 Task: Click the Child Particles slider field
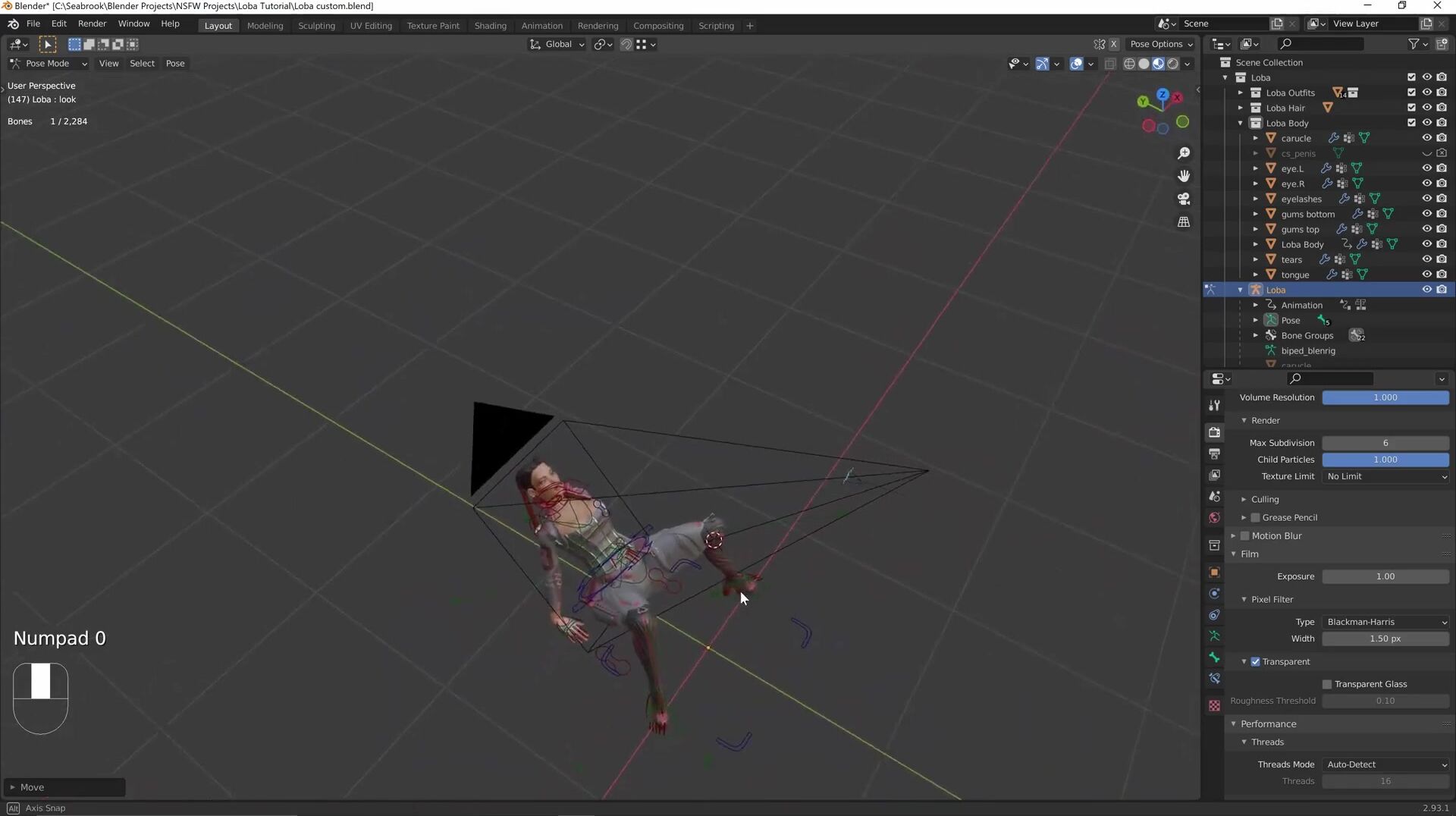[1385, 460]
